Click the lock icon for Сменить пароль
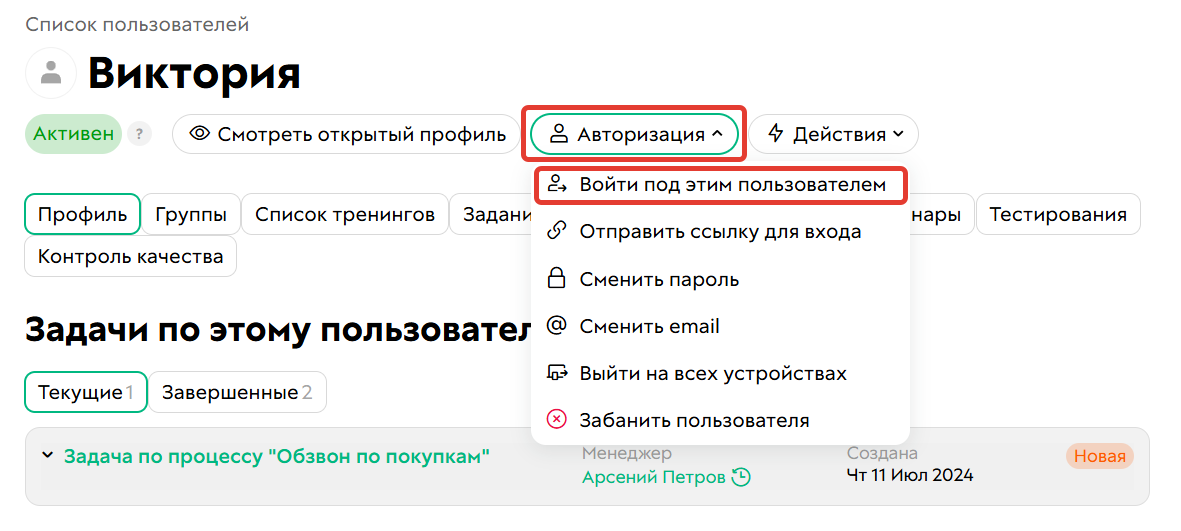The width and height of the screenshot is (1181, 531). [557, 279]
